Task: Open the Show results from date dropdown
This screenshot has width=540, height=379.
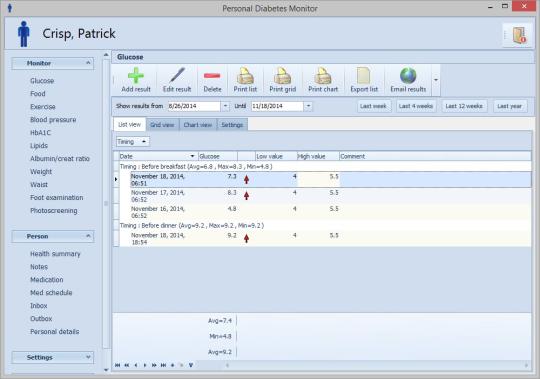Action: click(x=225, y=106)
